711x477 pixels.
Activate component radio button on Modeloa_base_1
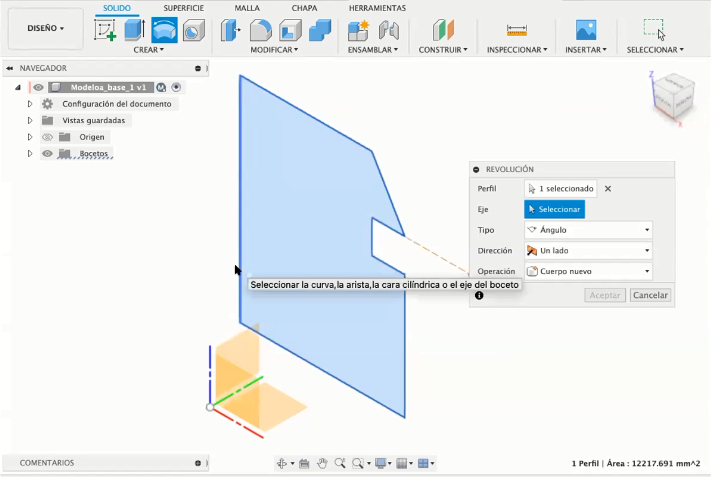pos(176,87)
